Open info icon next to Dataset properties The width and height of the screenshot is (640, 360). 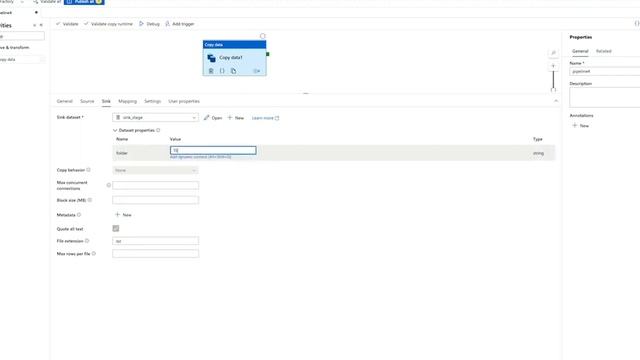[158, 130]
